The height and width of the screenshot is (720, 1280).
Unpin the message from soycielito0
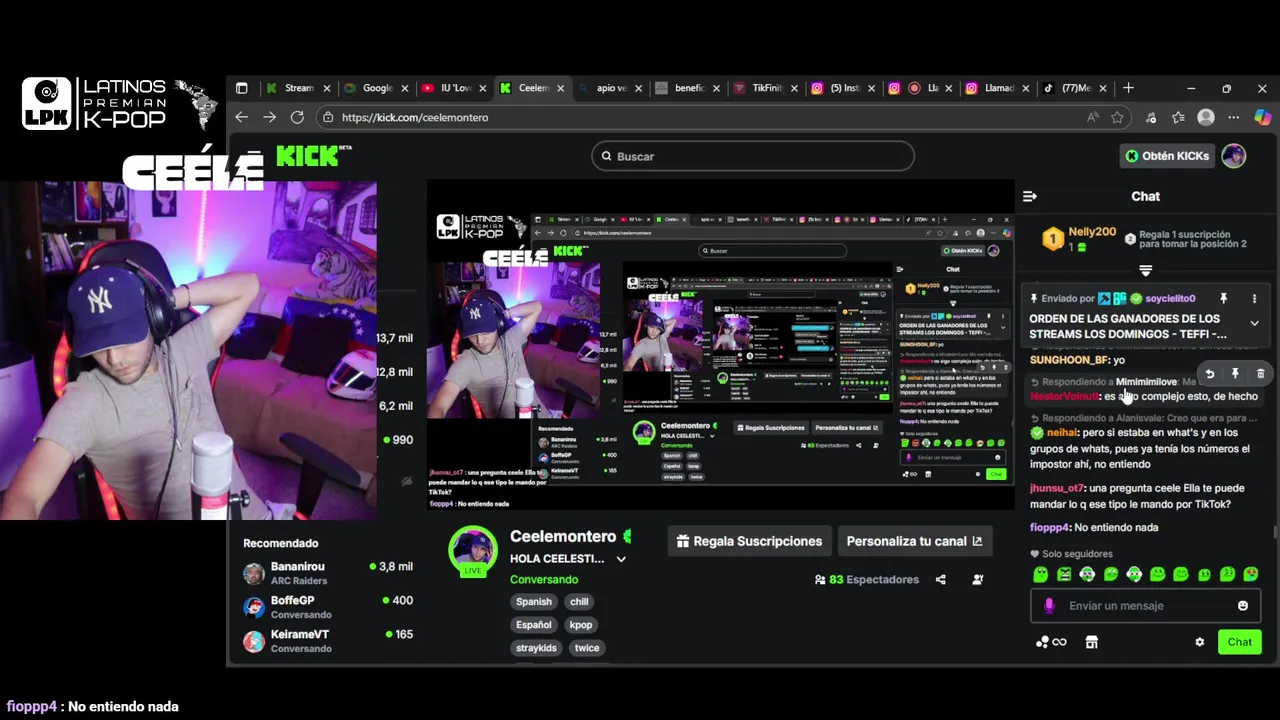(1223, 298)
